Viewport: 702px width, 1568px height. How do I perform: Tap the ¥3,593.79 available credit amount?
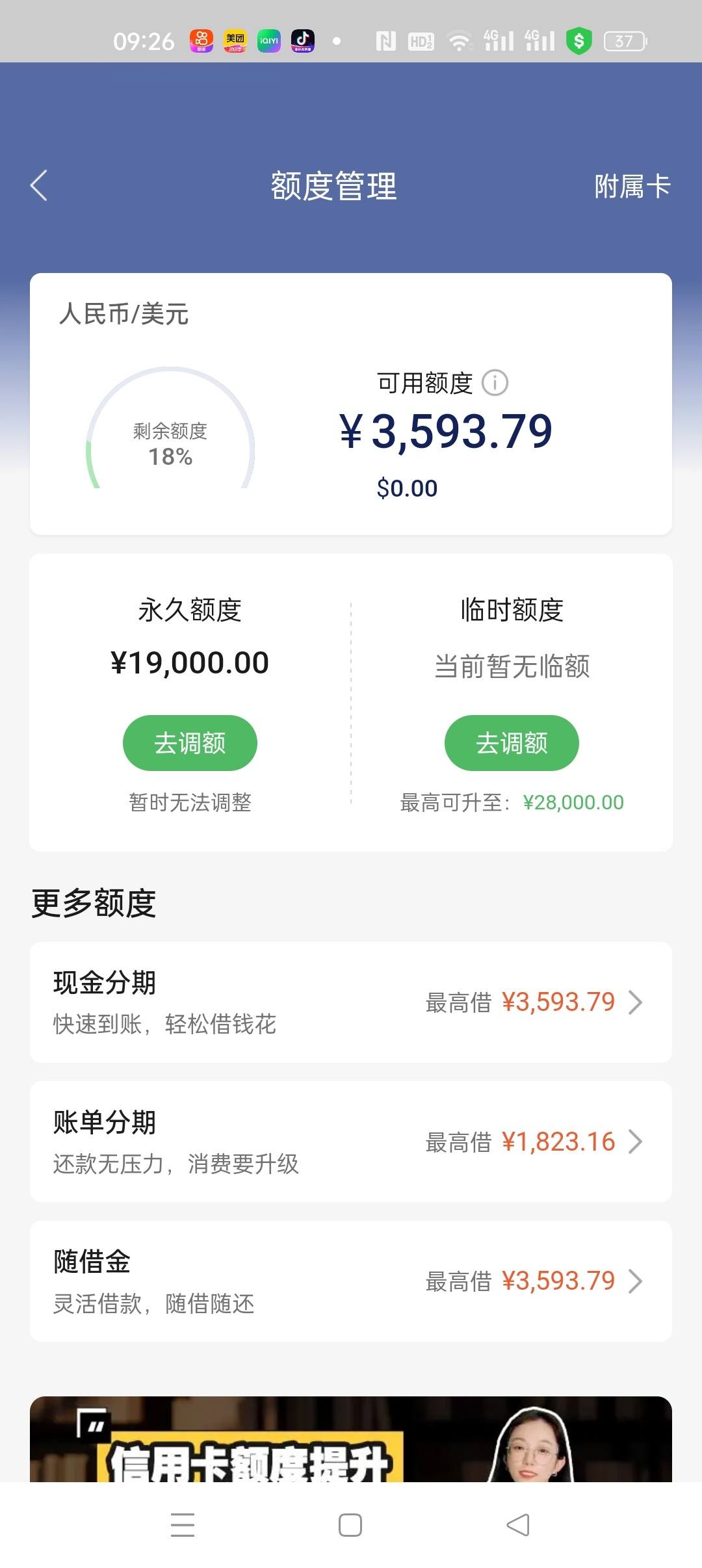coord(445,432)
